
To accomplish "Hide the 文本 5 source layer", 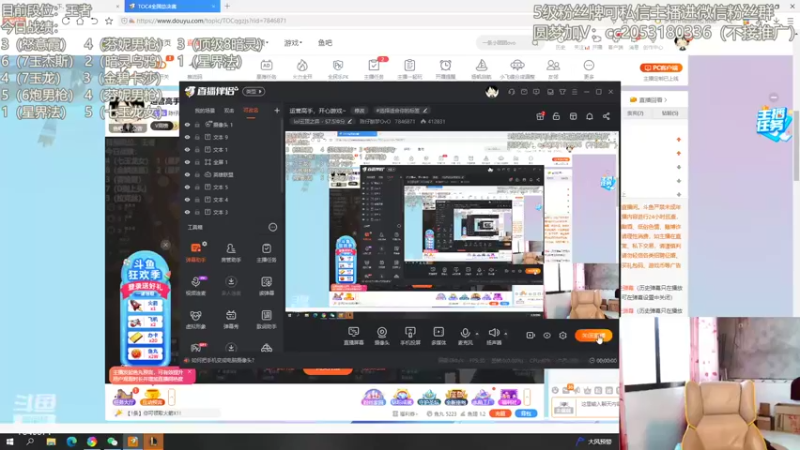I will 187,187.
